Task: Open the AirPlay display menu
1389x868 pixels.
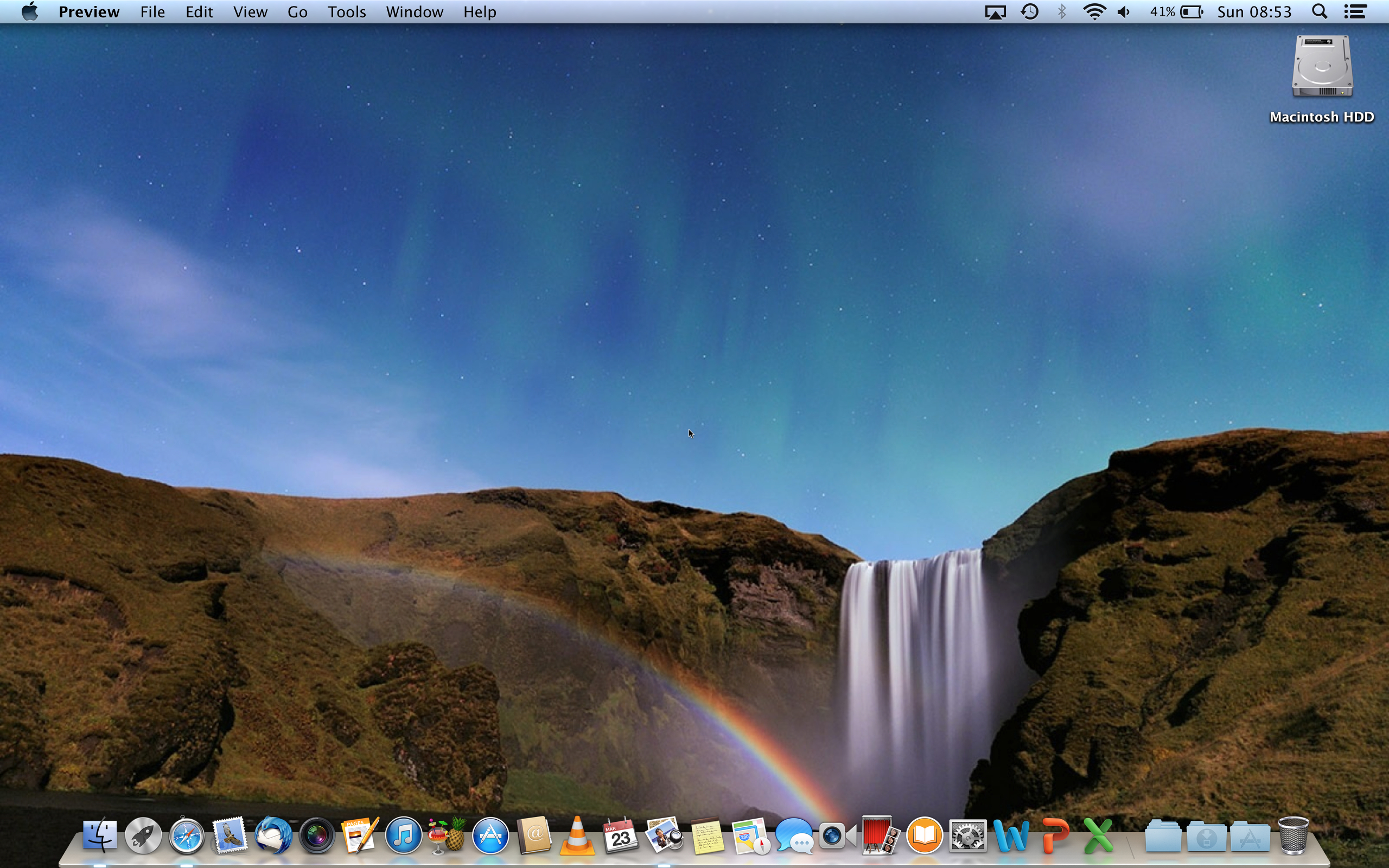Action: [x=995, y=12]
